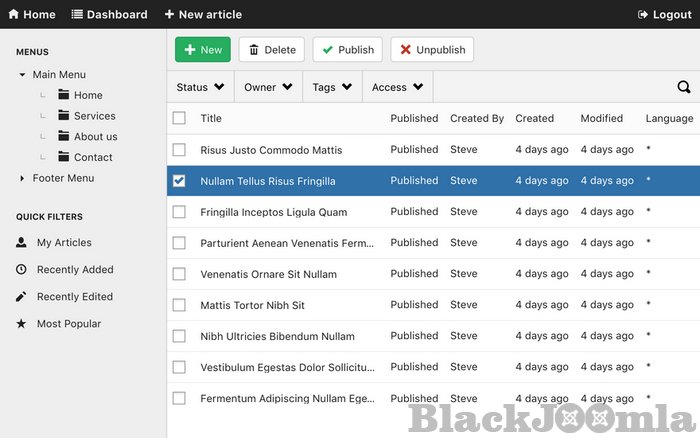This screenshot has width=700, height=438.
Task: Click the Contact folder icon
Action: pos(64,157)
